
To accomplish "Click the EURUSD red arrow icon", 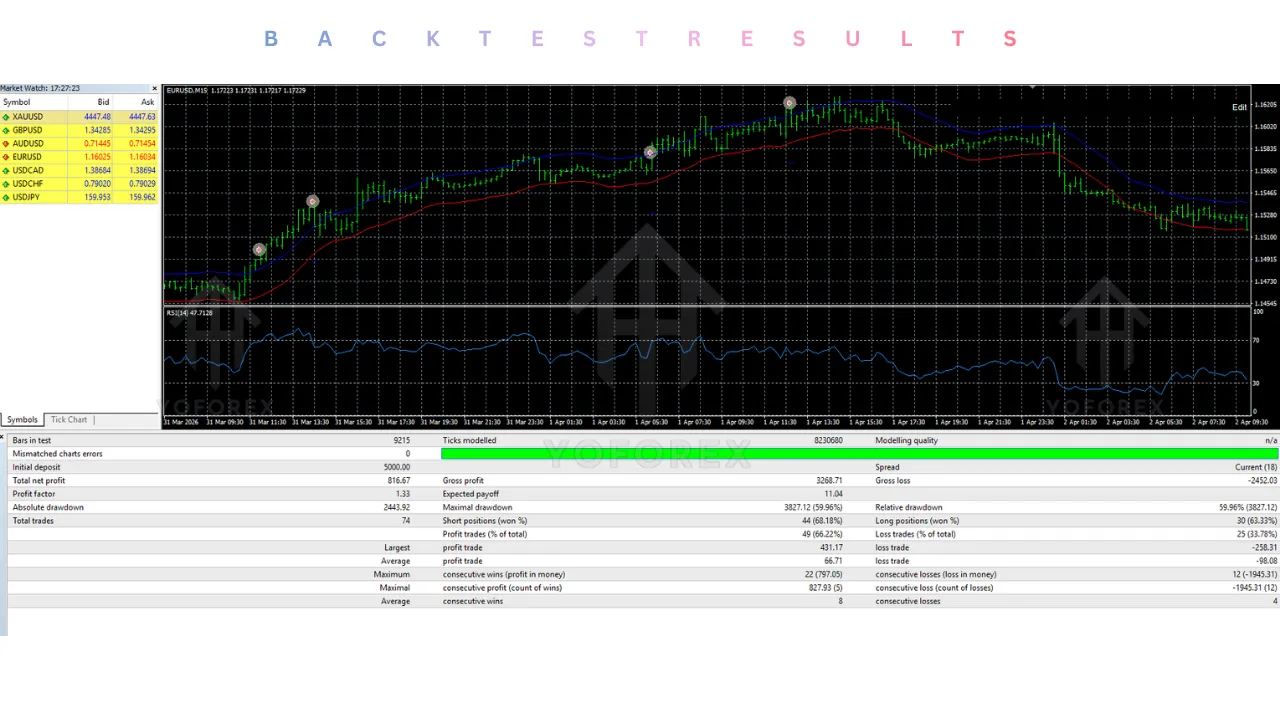I will coord(6,157).
